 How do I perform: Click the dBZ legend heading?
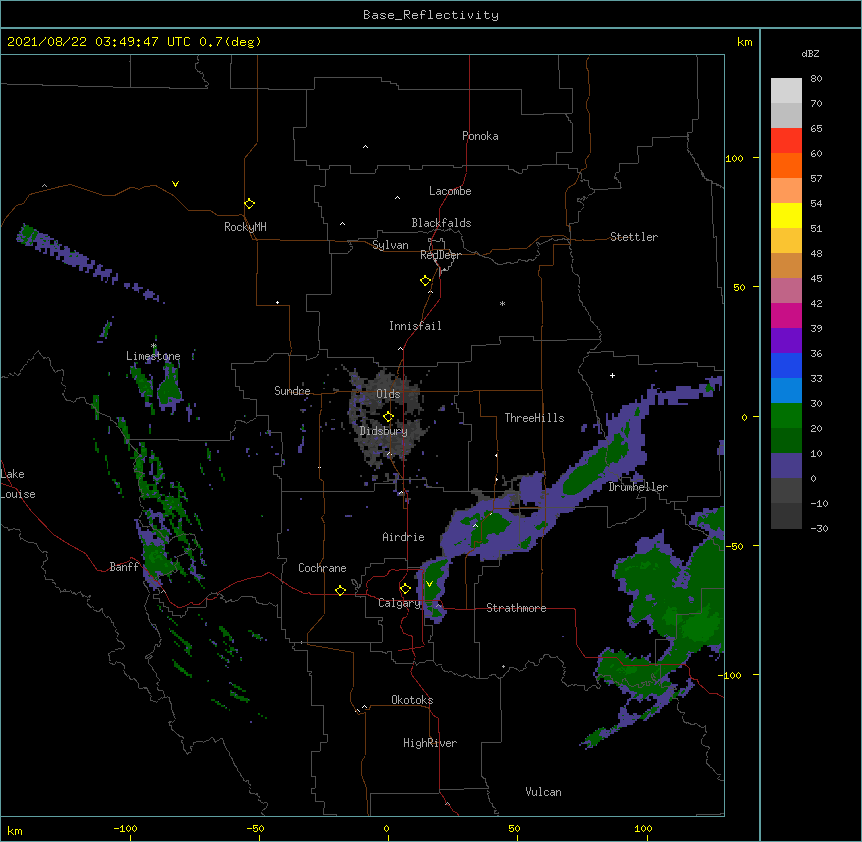tap(810, 53)
